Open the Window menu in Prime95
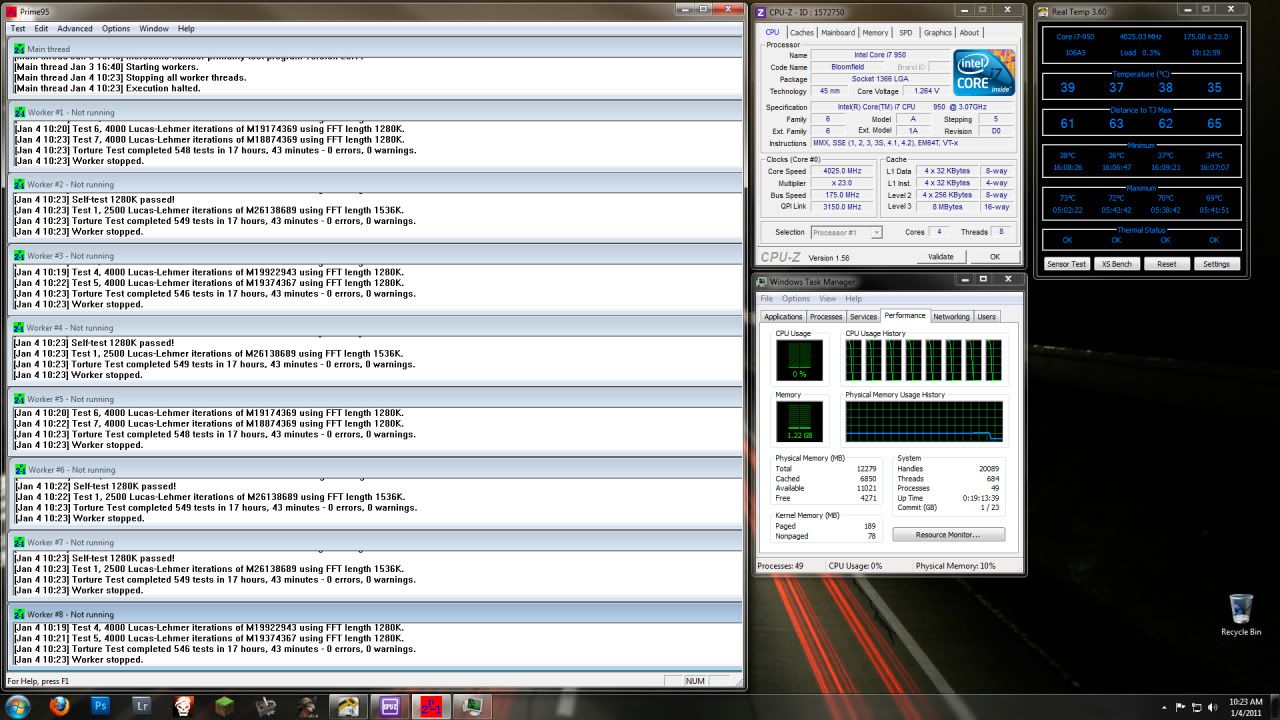This screenshot has height=720, width=1280. click(154, 28)
